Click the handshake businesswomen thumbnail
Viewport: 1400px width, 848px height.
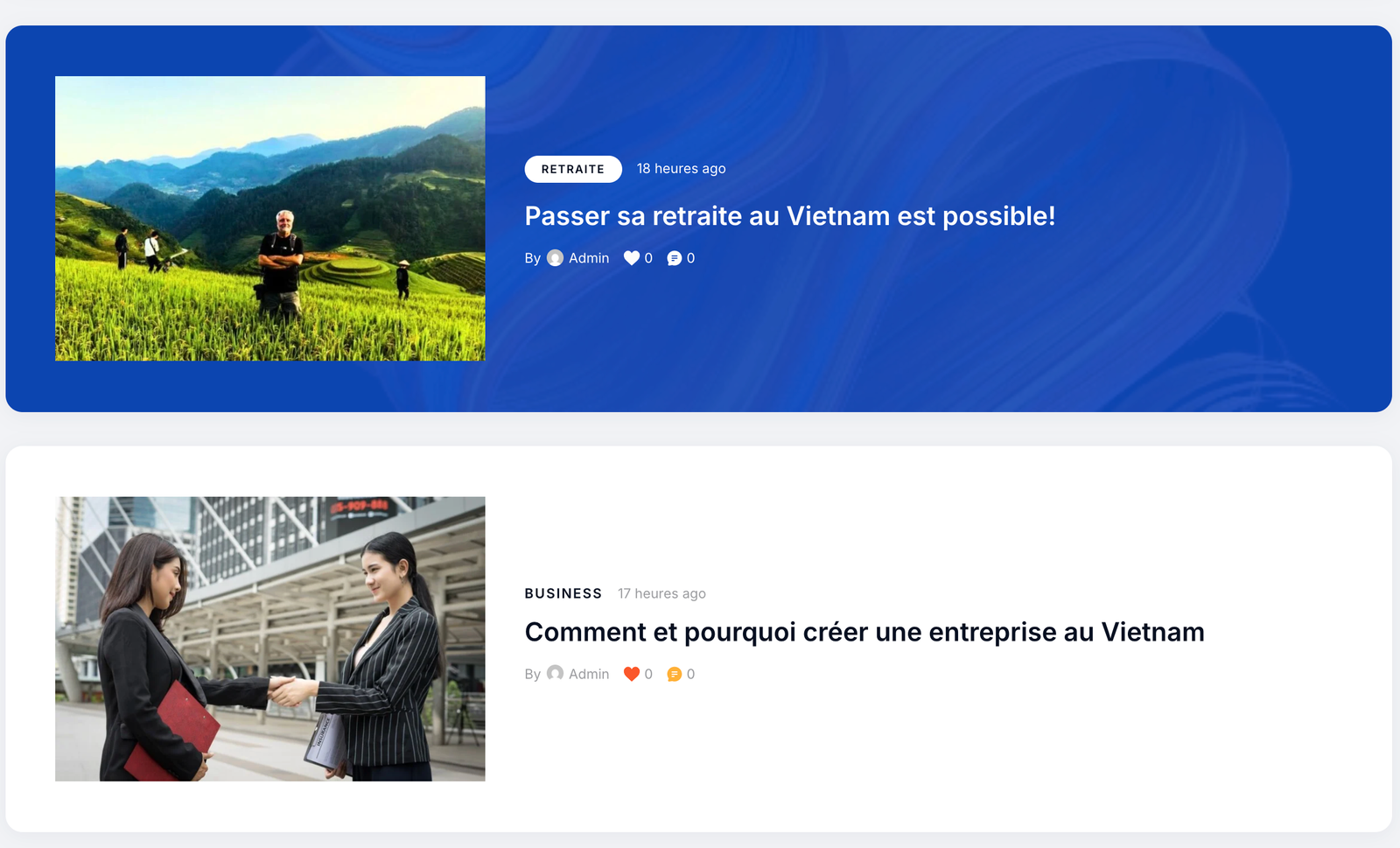(x=270, y=639)
